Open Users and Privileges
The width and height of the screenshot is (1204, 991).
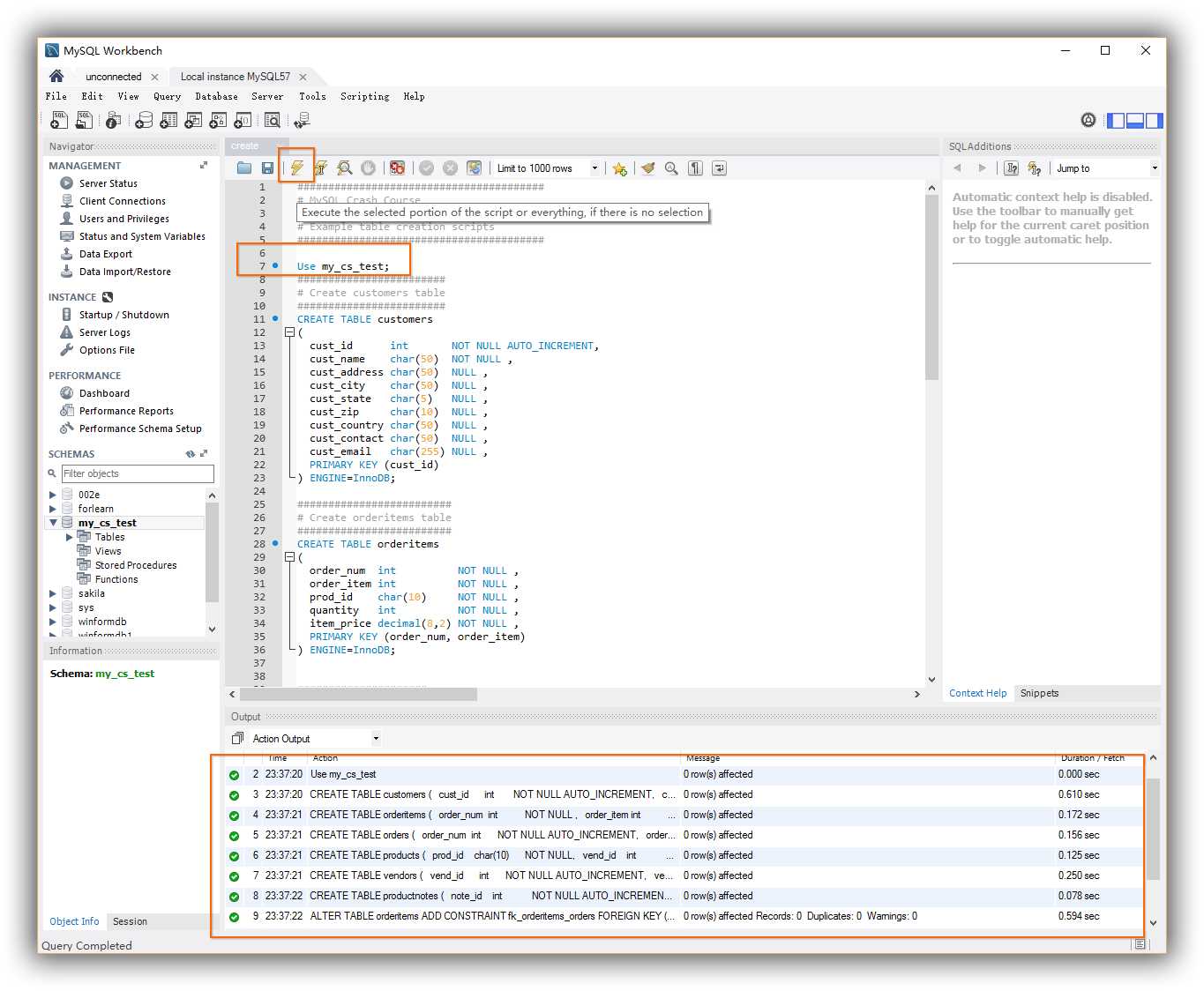pos(123,219)
